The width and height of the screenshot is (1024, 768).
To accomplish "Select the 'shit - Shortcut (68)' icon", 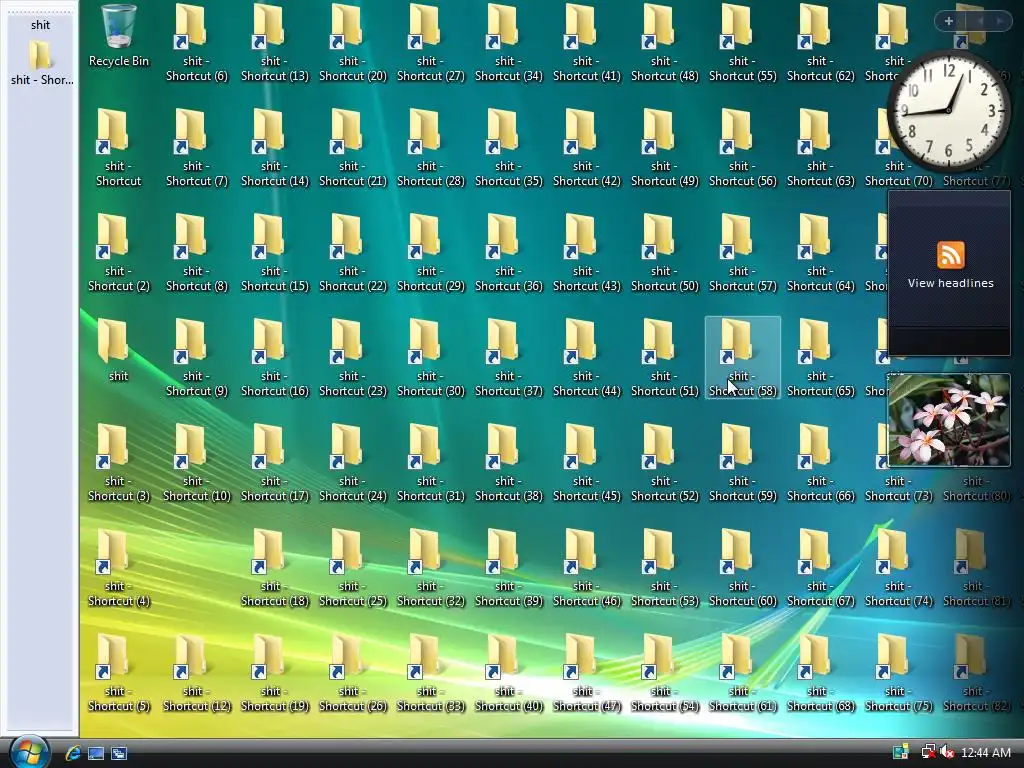I will point(820,673).
